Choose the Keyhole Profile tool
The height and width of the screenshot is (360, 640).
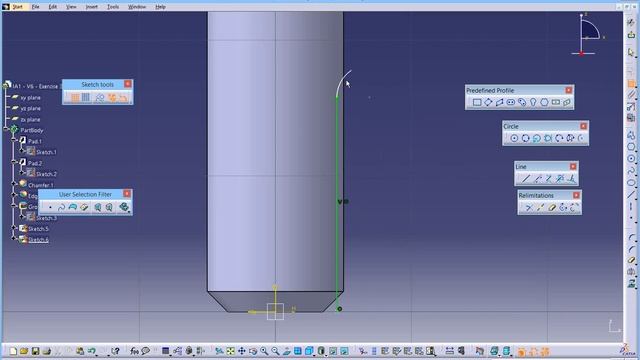[533, 102]
